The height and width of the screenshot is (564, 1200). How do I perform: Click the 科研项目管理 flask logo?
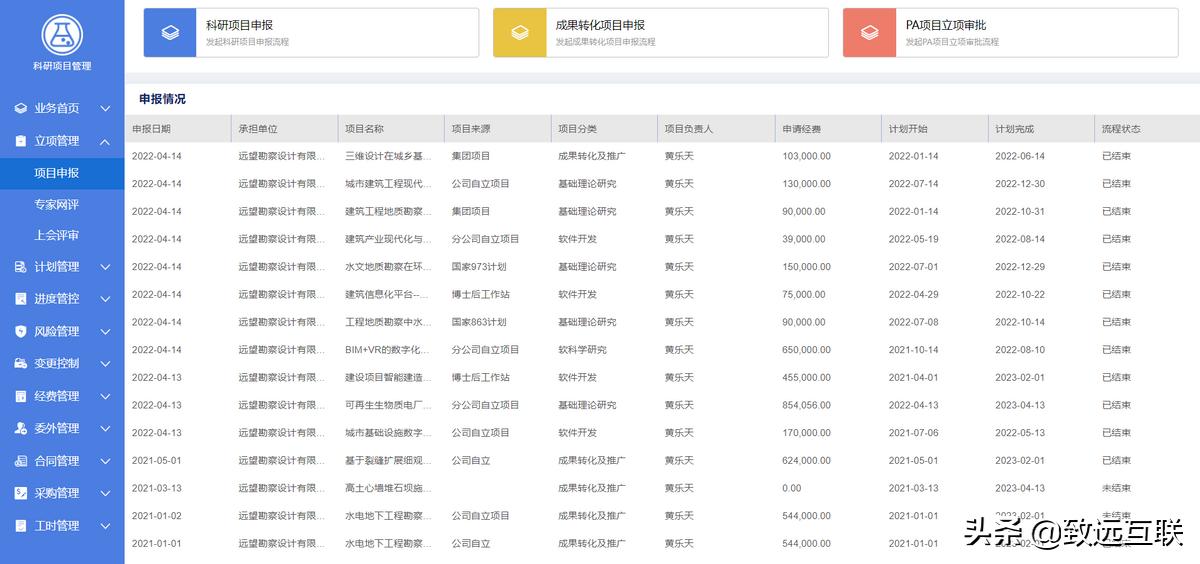(62, 35)
